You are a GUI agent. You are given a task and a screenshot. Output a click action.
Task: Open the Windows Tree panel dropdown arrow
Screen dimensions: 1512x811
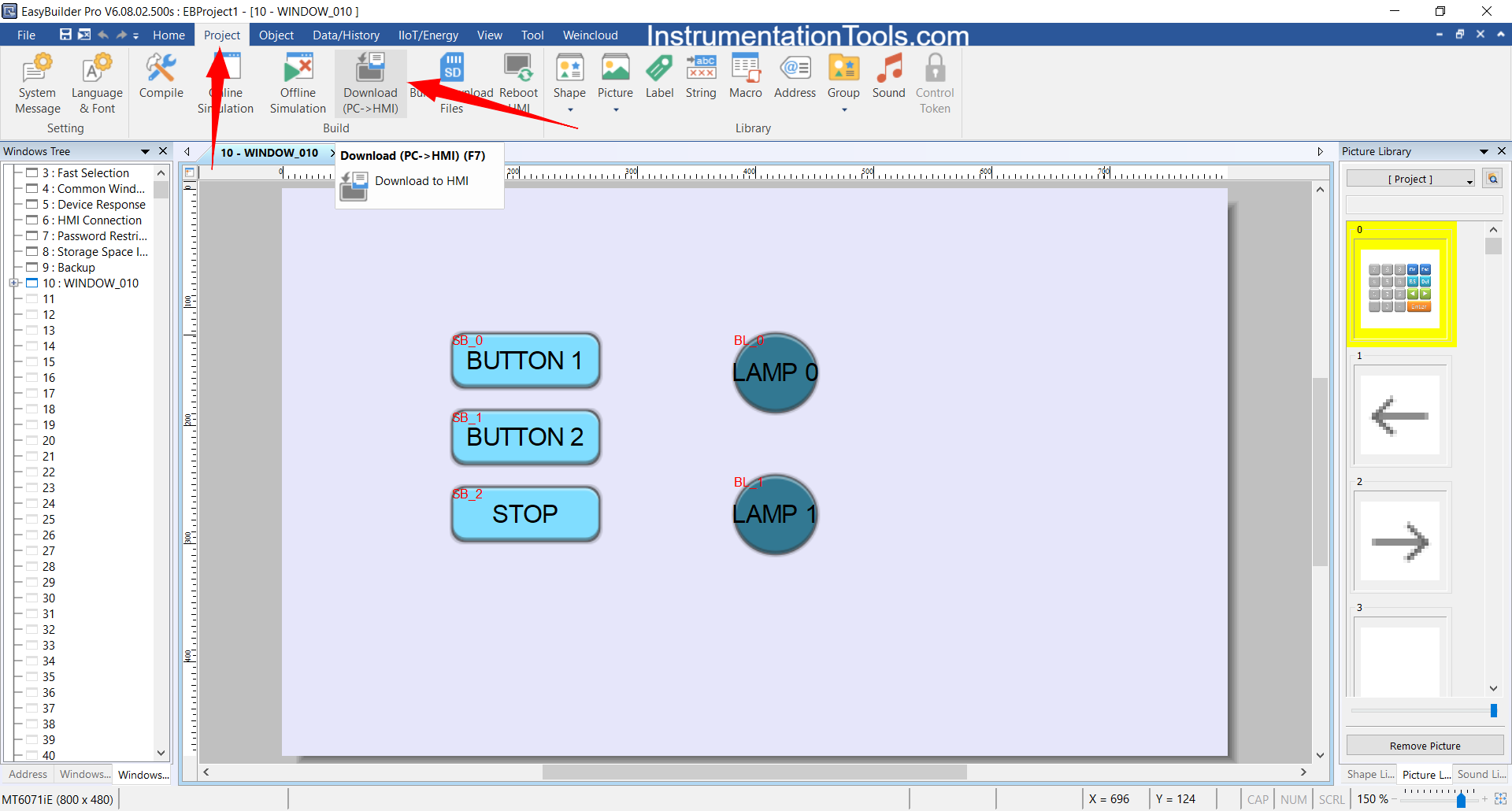145,151
